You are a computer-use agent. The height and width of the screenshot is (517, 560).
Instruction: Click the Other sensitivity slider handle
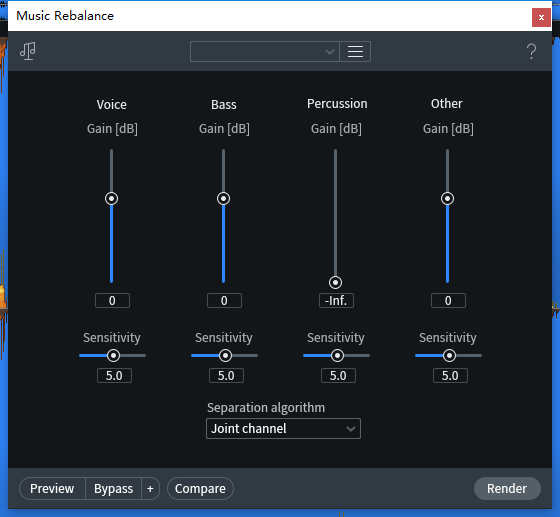pos(449,356)
